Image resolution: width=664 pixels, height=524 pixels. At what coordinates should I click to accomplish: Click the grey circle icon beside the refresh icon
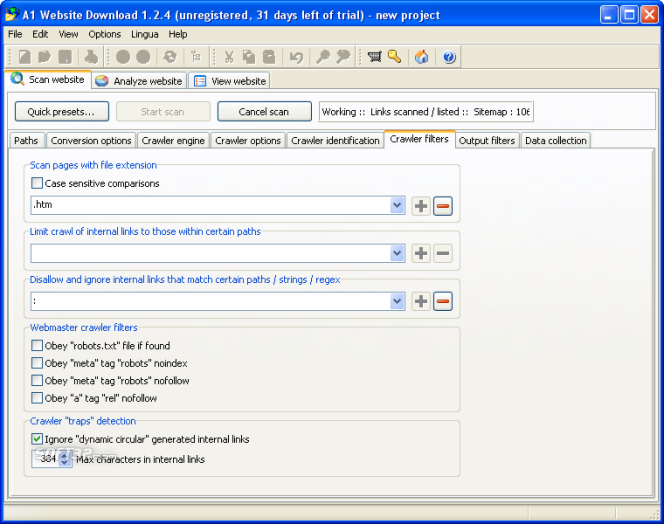(143, 56)
